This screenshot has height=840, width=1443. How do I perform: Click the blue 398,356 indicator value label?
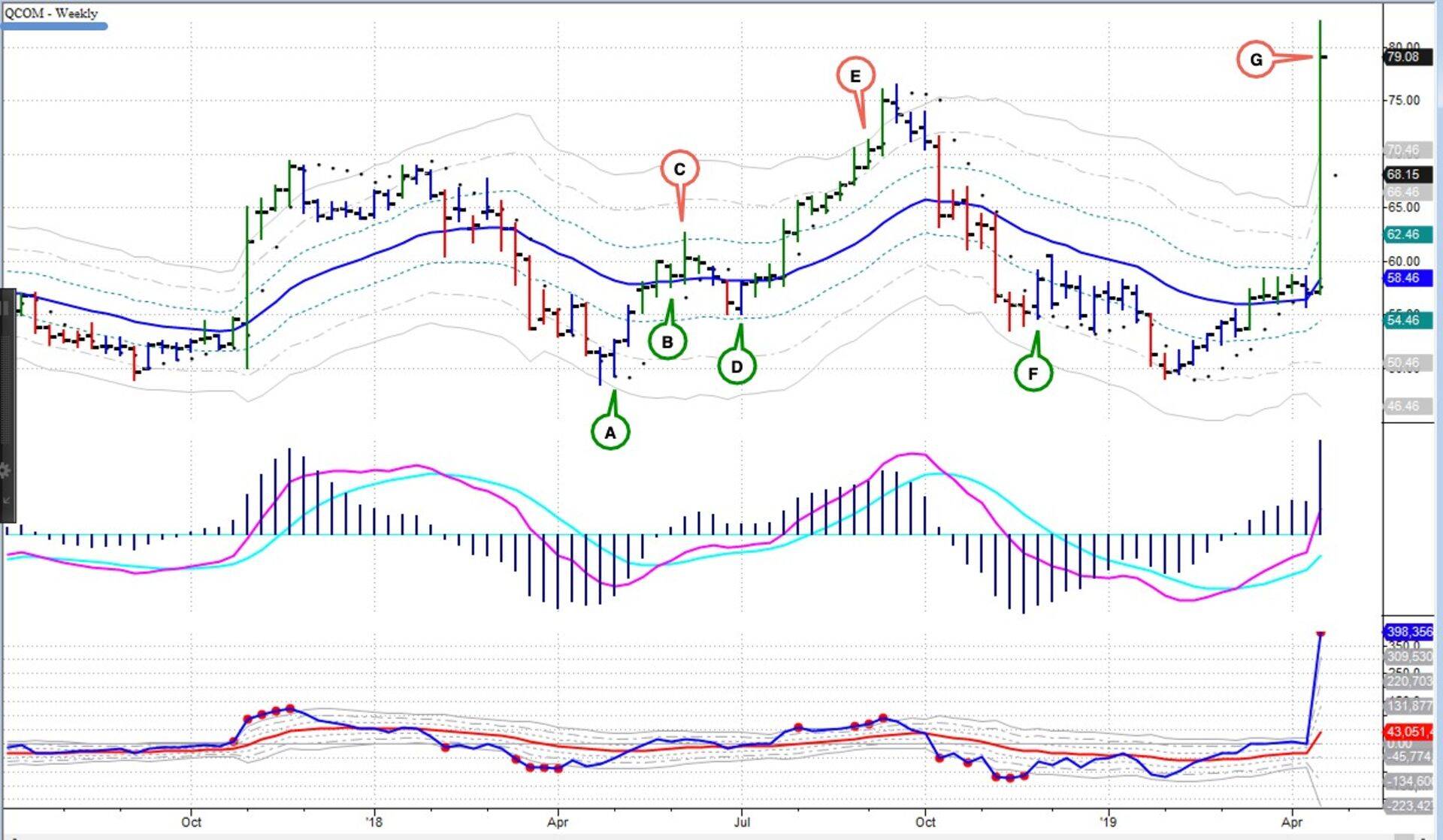point(1408,632)
